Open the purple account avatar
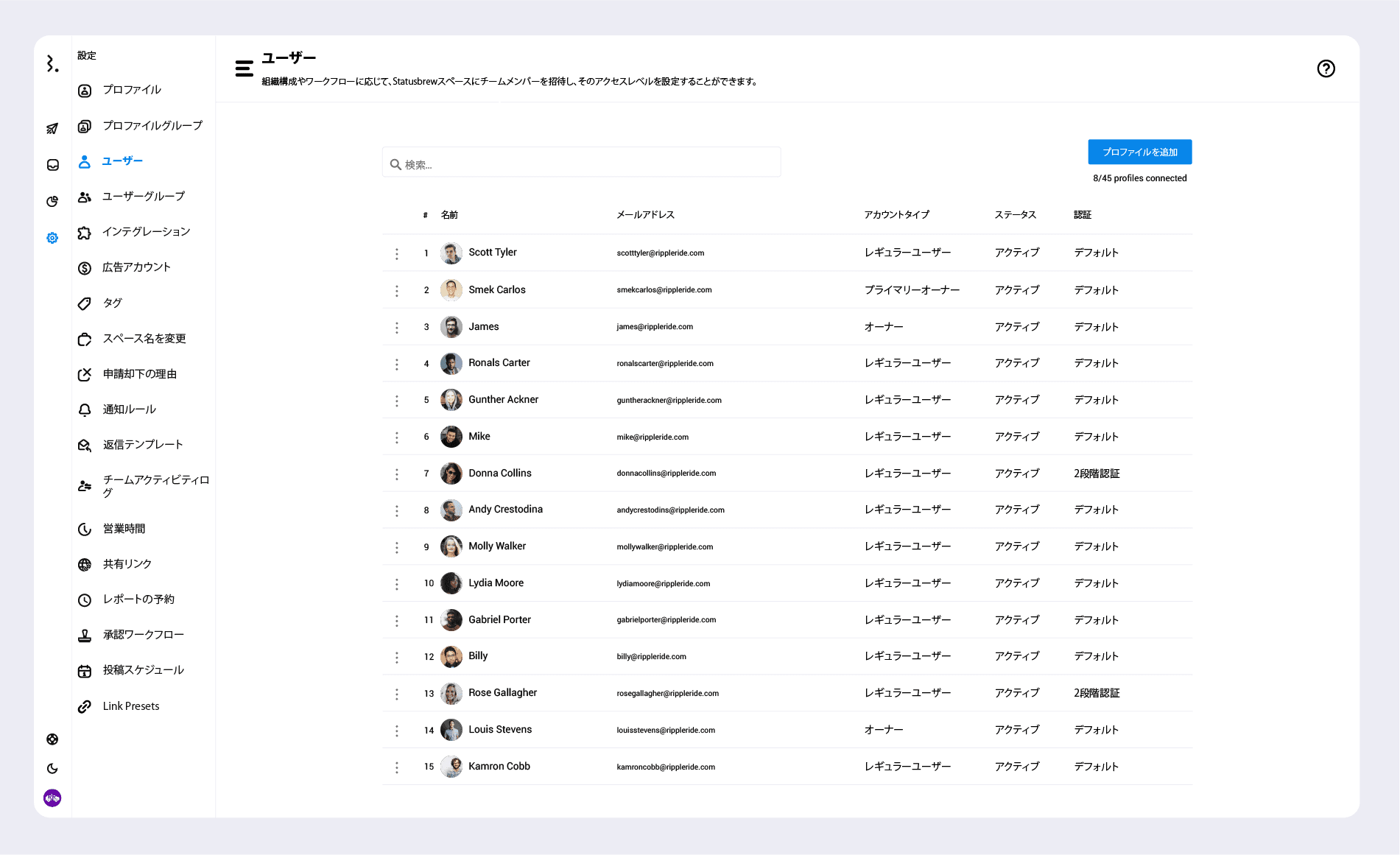The image size is (1400, 855). pyautogui.click(x=52, y=798)
